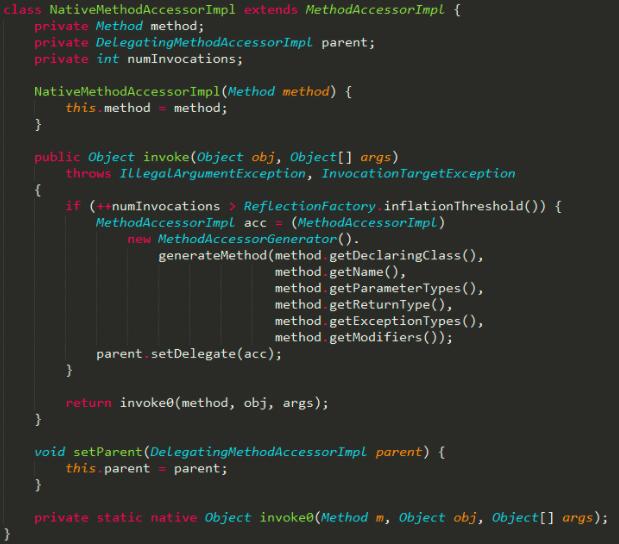Click DelegatingMethodAccessorImpl type in parent field
619x544 pixels.
click(204, 43)
